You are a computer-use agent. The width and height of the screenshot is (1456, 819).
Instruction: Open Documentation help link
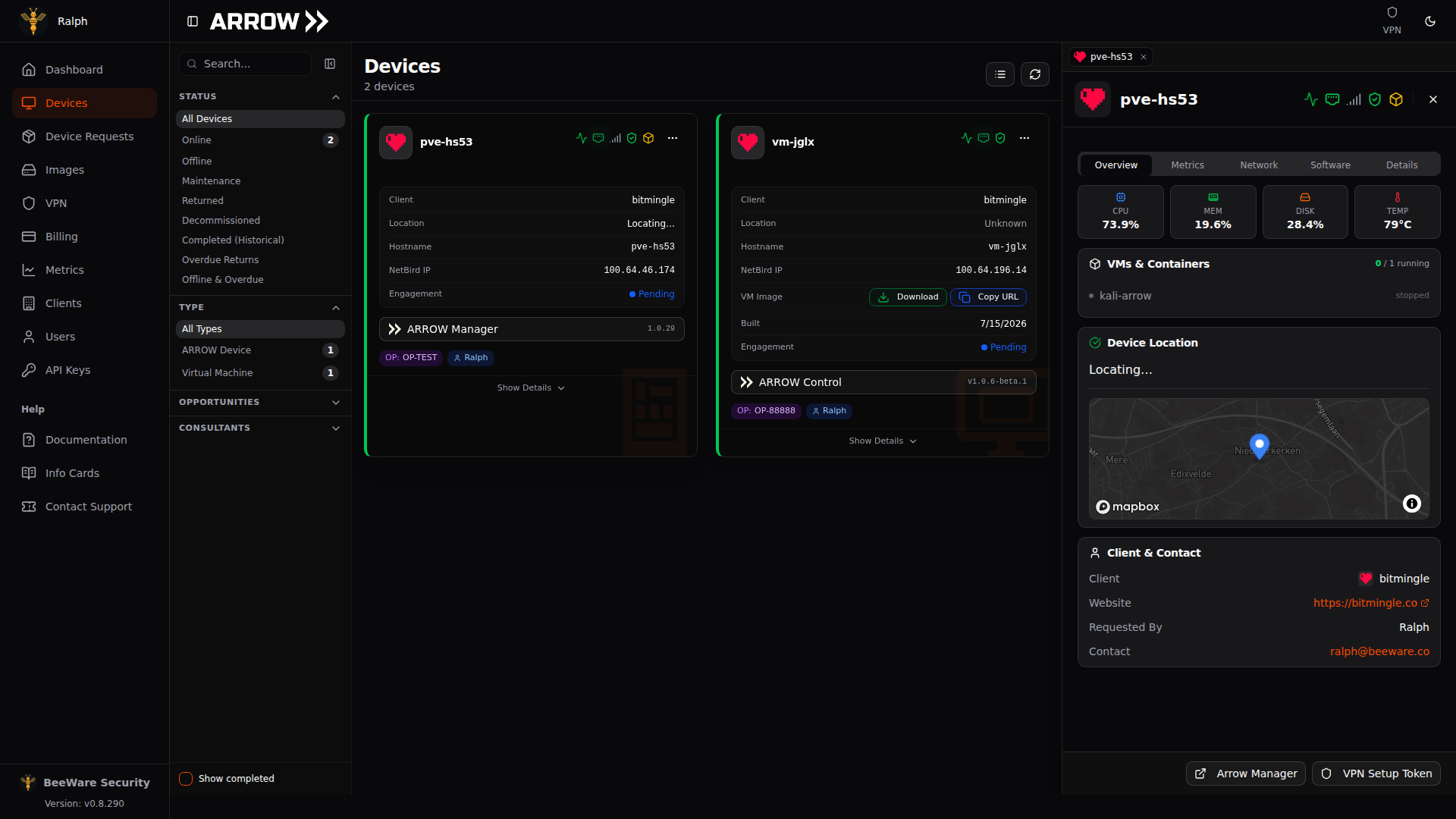84,440
